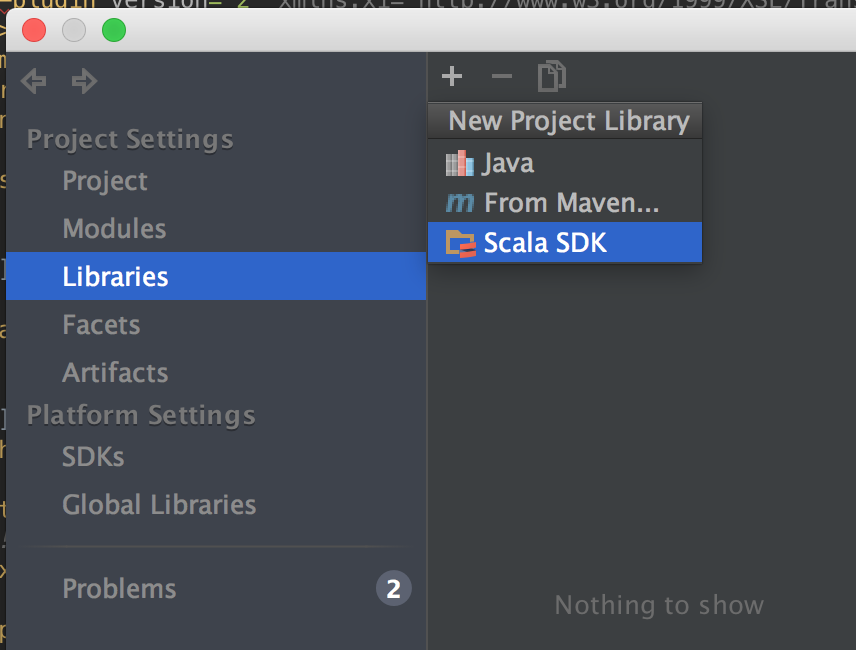This screenshot has width=856, height=650.
Task: Choose From Maven... option
Action: coord(571,203)
